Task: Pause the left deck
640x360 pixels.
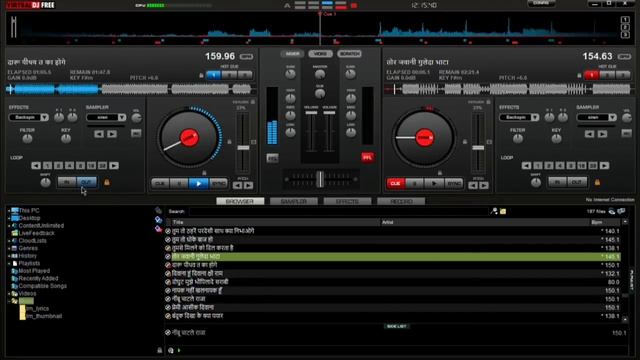Action: pos(179,184)
